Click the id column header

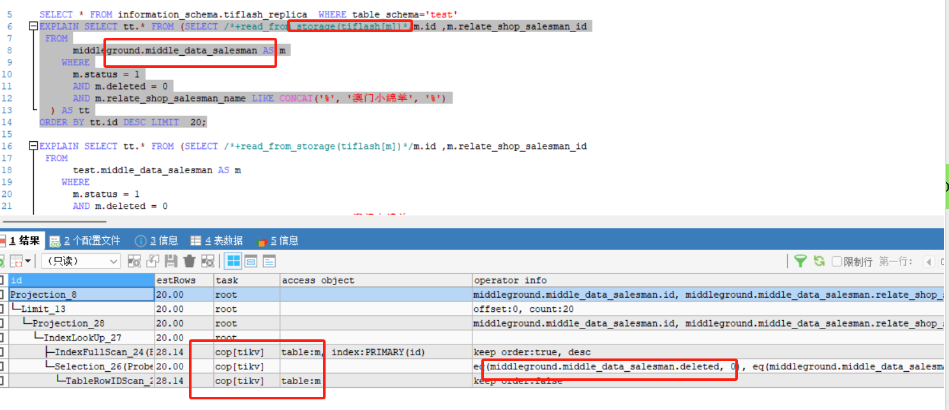point(82,280)
